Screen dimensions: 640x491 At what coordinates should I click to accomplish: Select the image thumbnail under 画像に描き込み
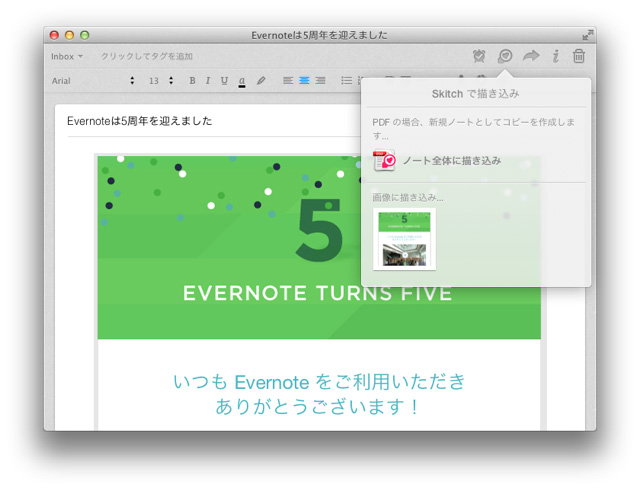click(404, 239)
